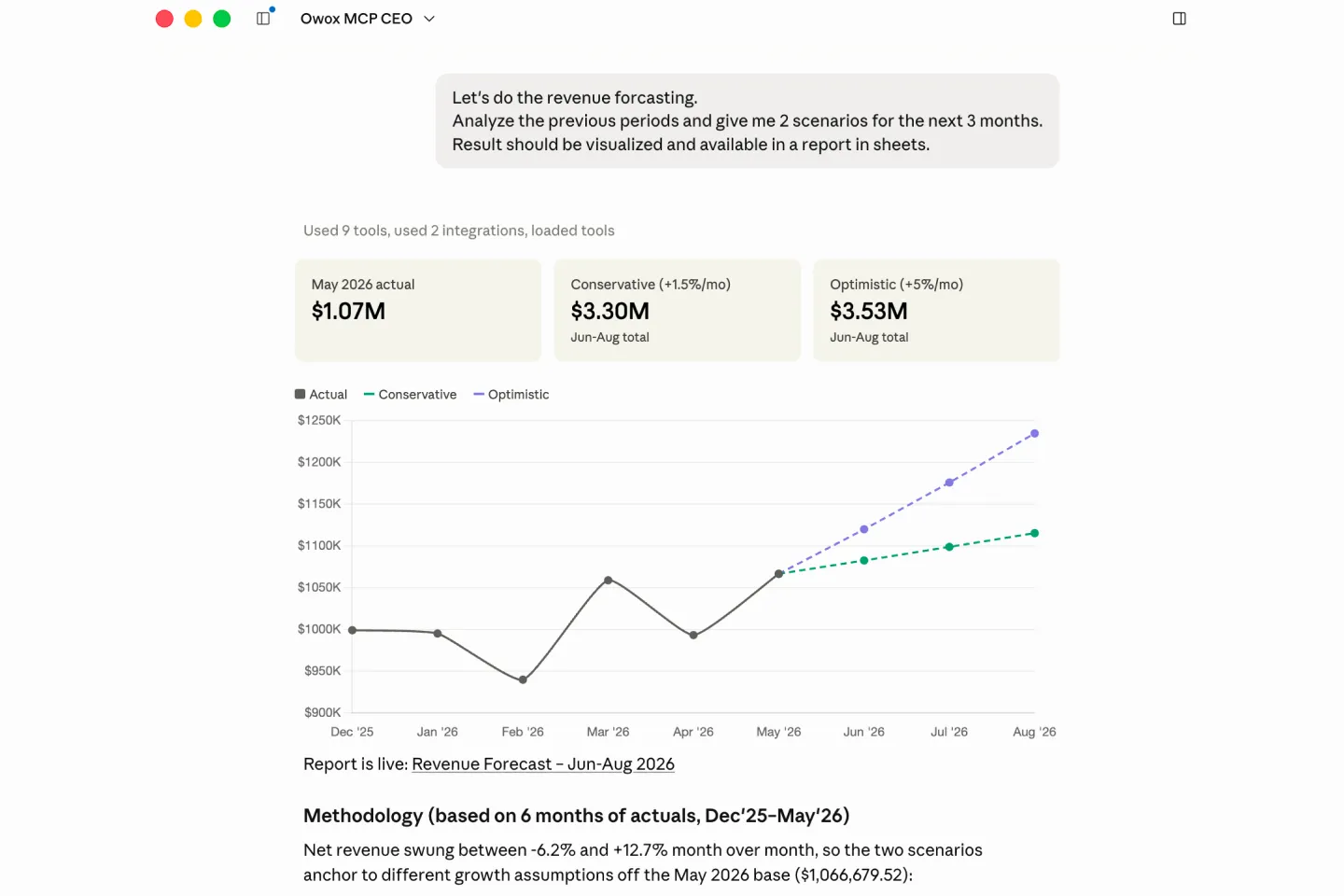Click the Jun '26 axis label
The height and width of the screenshot is (896, 1344).
[x=863, y=733]
